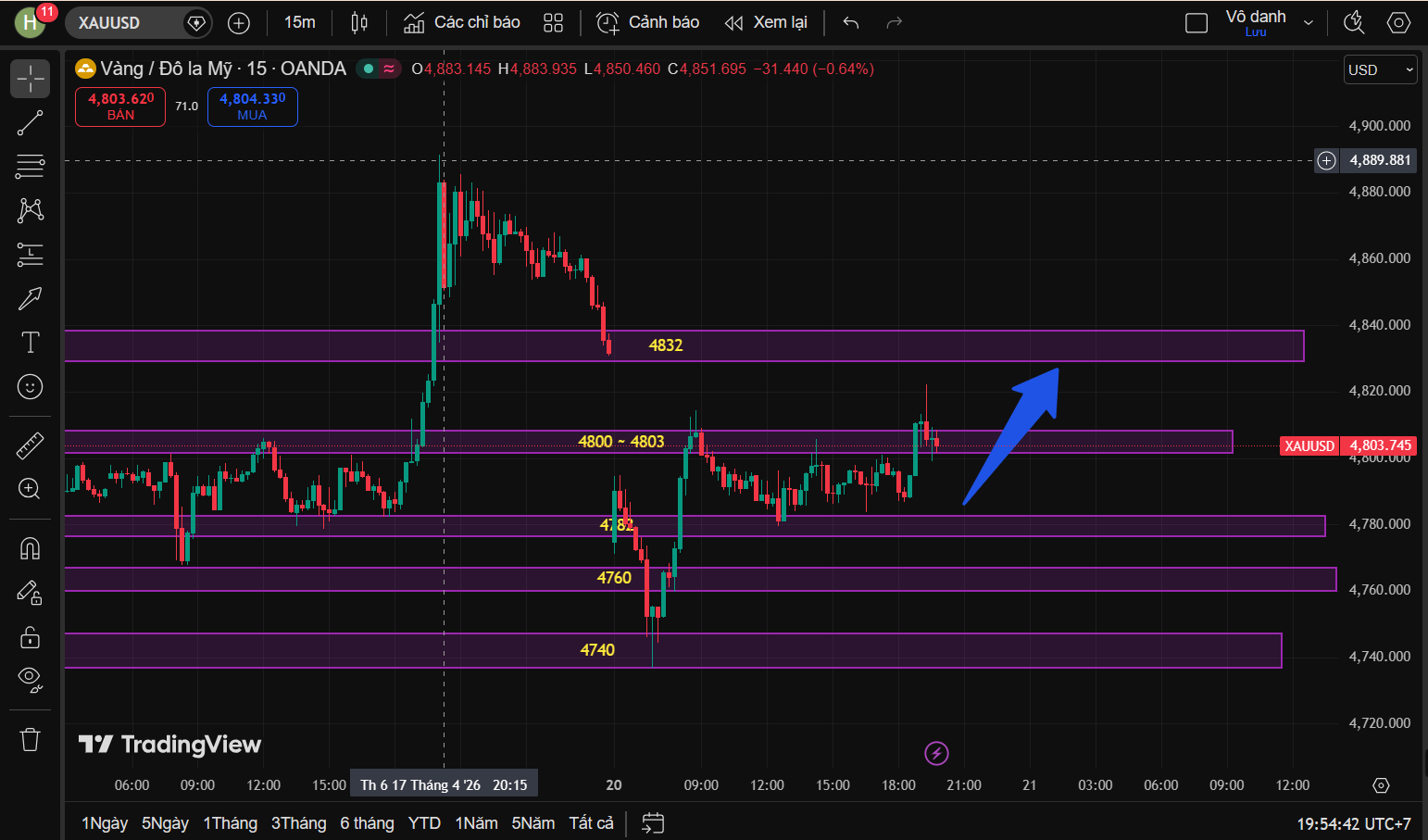1428x840 pixels.
Task: Create alert with Cảnh báo
Action: pyautogui.click(x=647, y=22)
